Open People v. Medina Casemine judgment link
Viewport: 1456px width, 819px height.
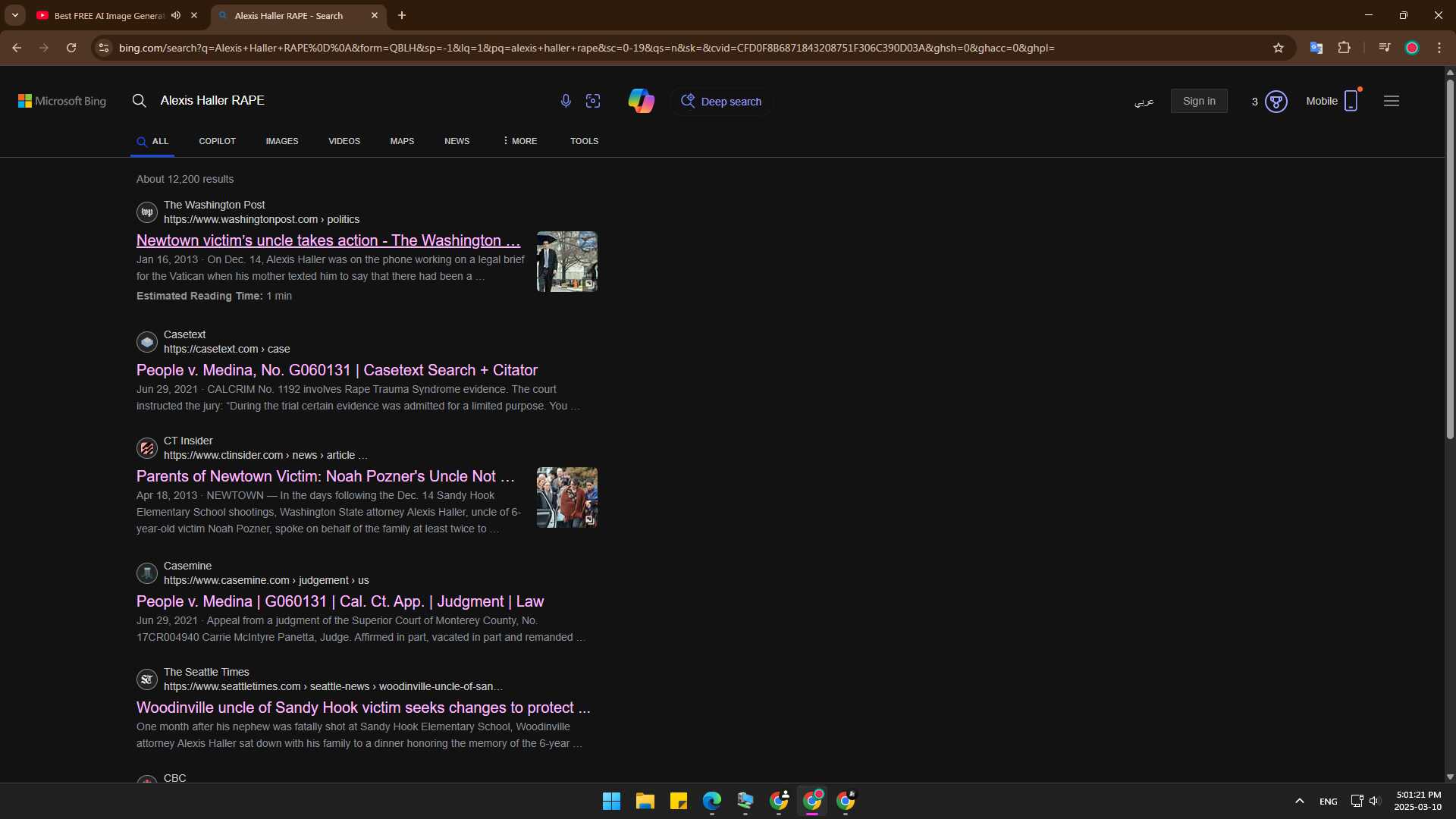pos(340,601)
